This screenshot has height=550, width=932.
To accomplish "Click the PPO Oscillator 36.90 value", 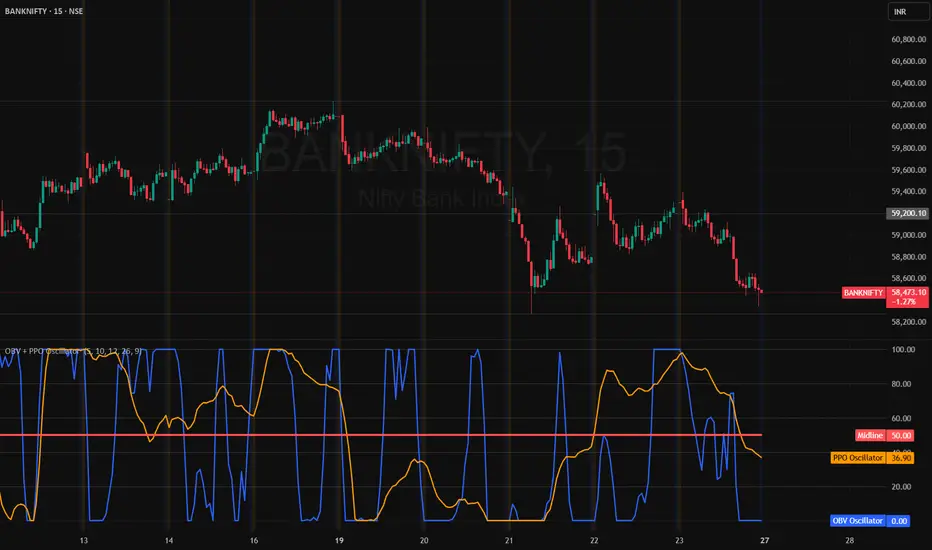I will [x=900, y=458].
